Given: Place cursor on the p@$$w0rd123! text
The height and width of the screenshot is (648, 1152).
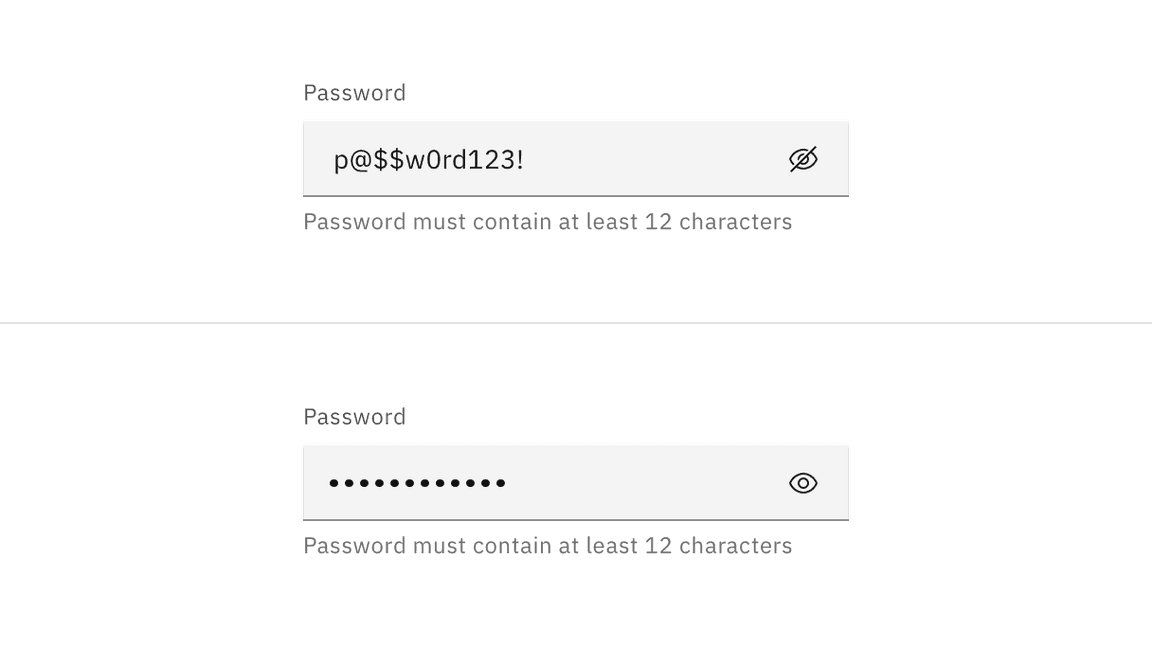Looking at the screenshot, I should pyautogui.click(x=429, y=160).
